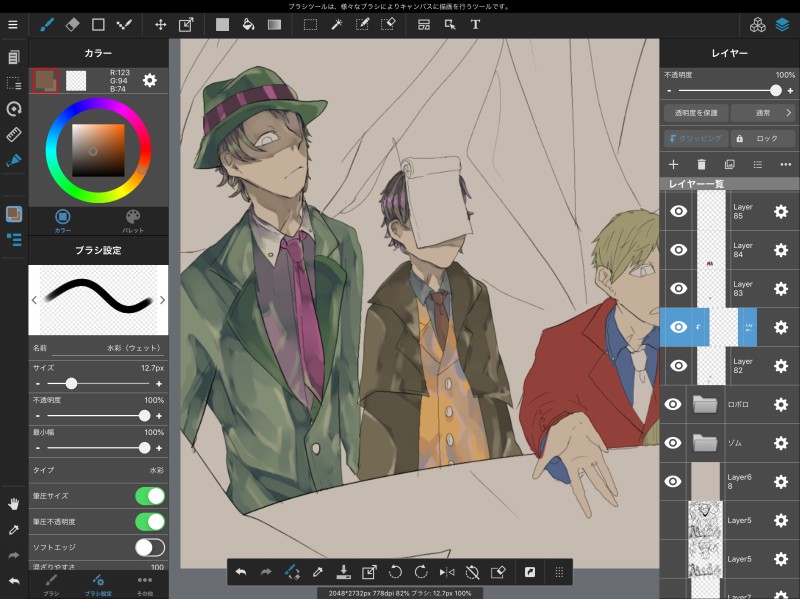
Task: Pick the Gradient tool
Action: [274, 24]
